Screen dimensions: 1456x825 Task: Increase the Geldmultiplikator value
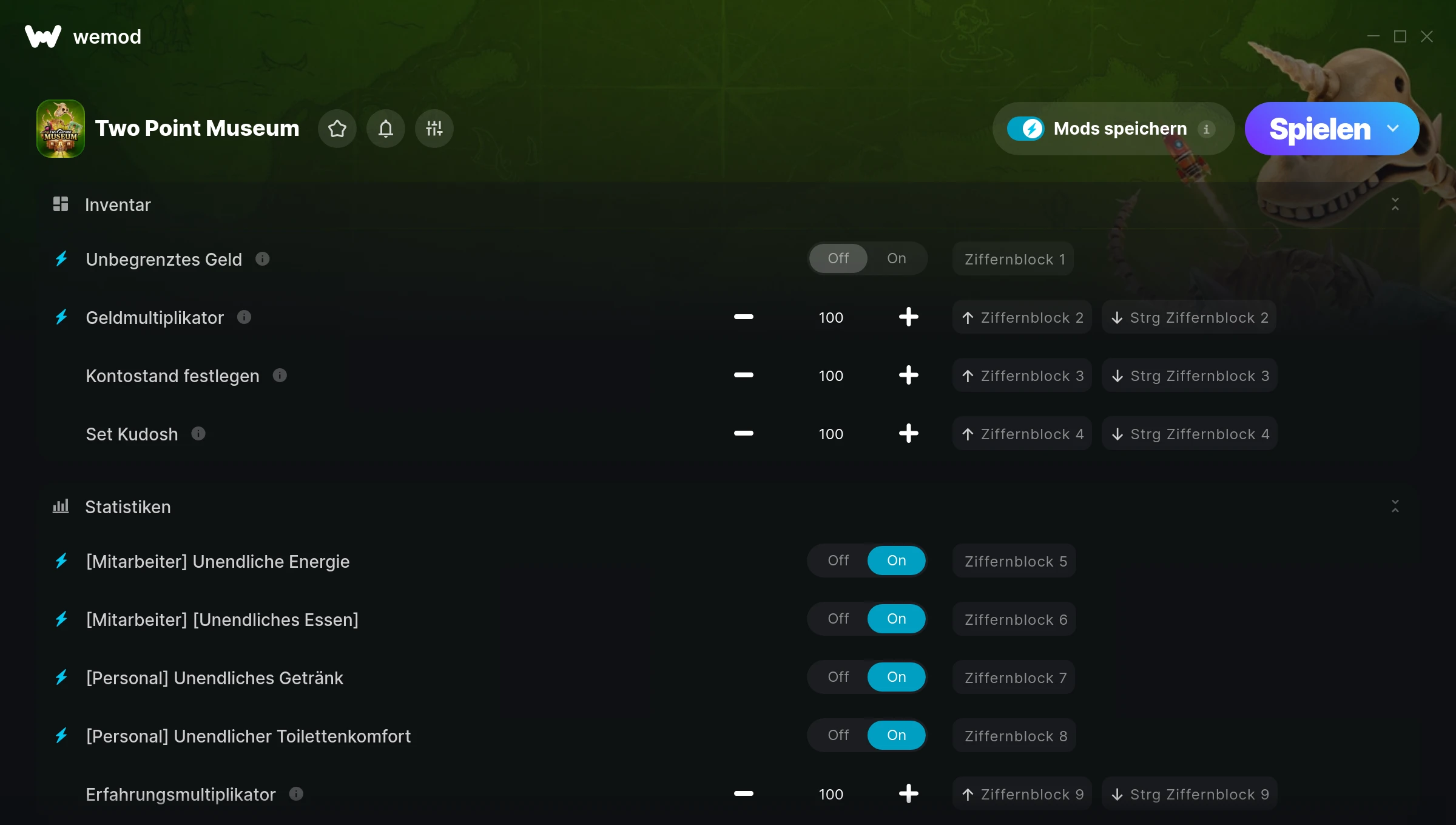909,317
